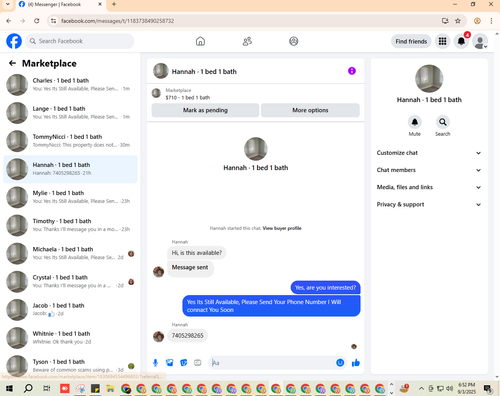Click Find friends button

[x=411, y=41]
